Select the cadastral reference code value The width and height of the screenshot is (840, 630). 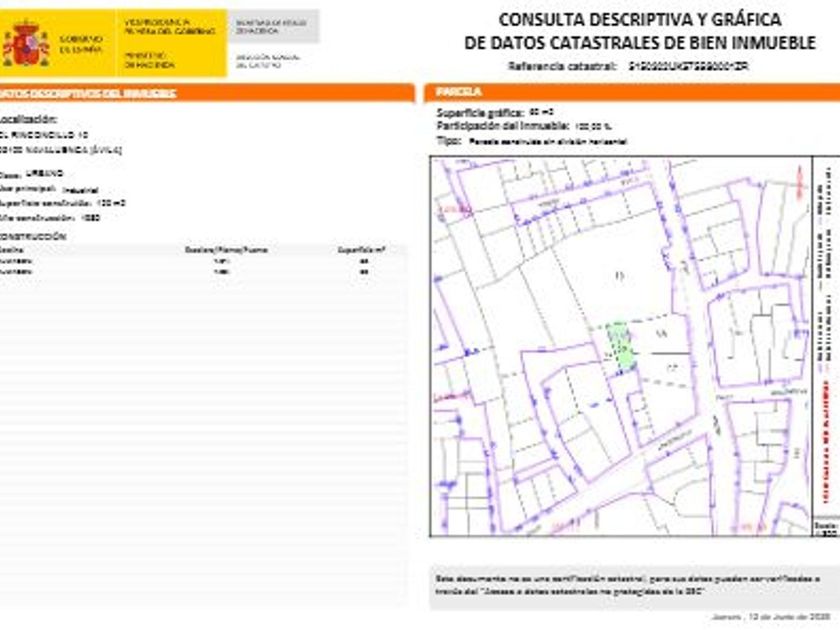point(688,66)
